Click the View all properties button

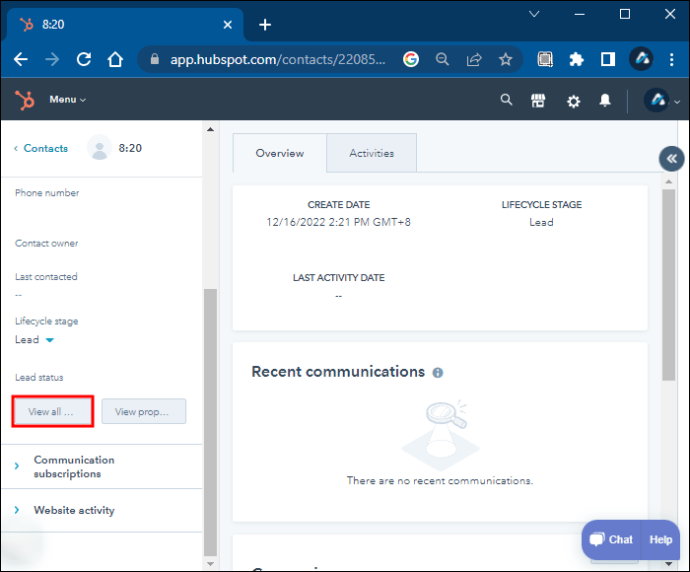(52, 412)
